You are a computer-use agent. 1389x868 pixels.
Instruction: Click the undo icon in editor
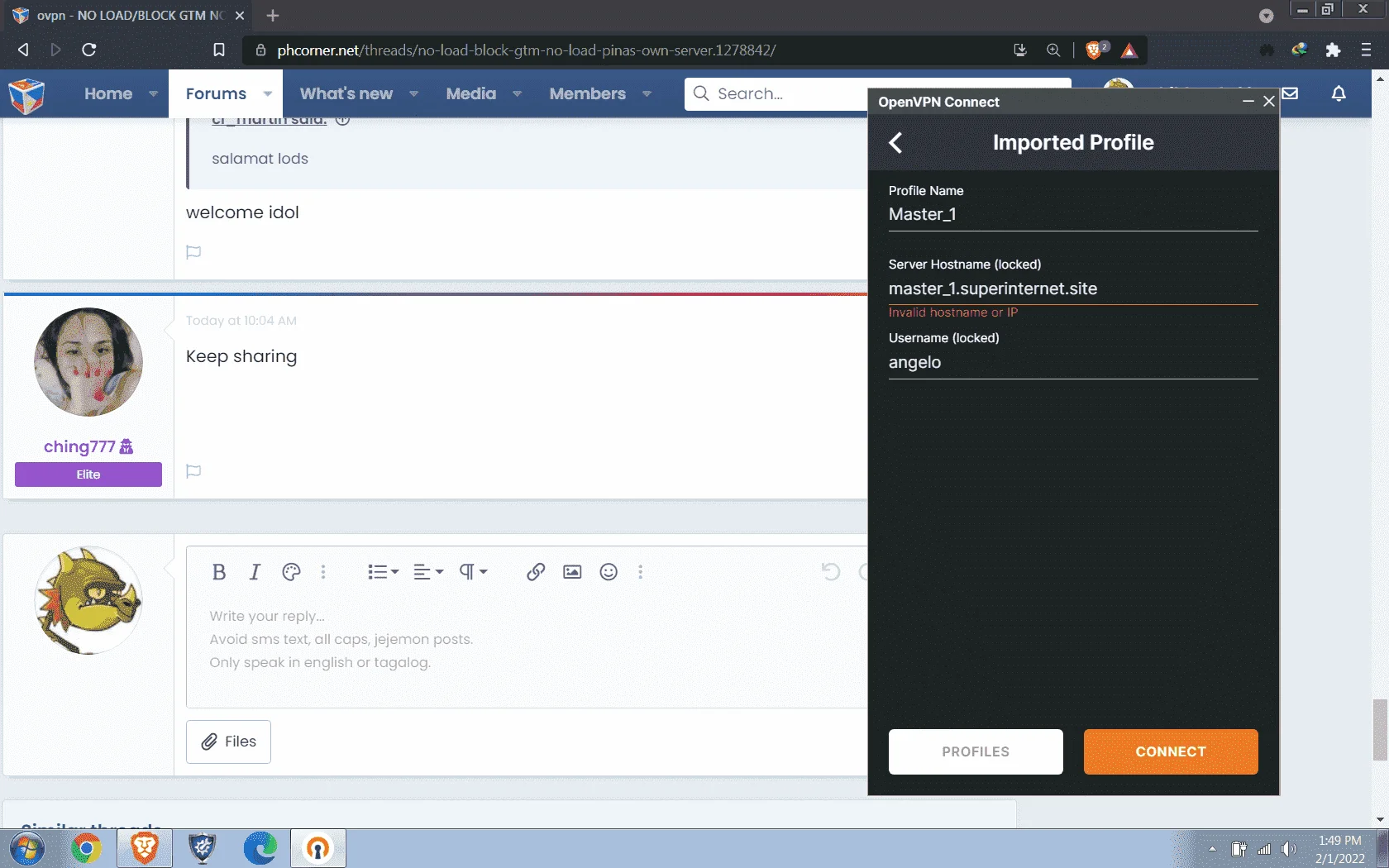(831, 572)
